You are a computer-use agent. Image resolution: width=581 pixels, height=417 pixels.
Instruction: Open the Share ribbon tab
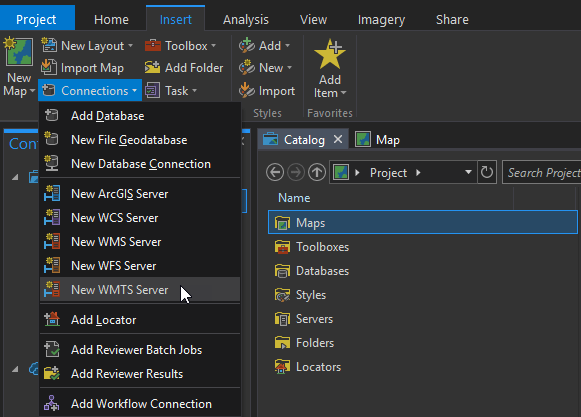(452, 19)
